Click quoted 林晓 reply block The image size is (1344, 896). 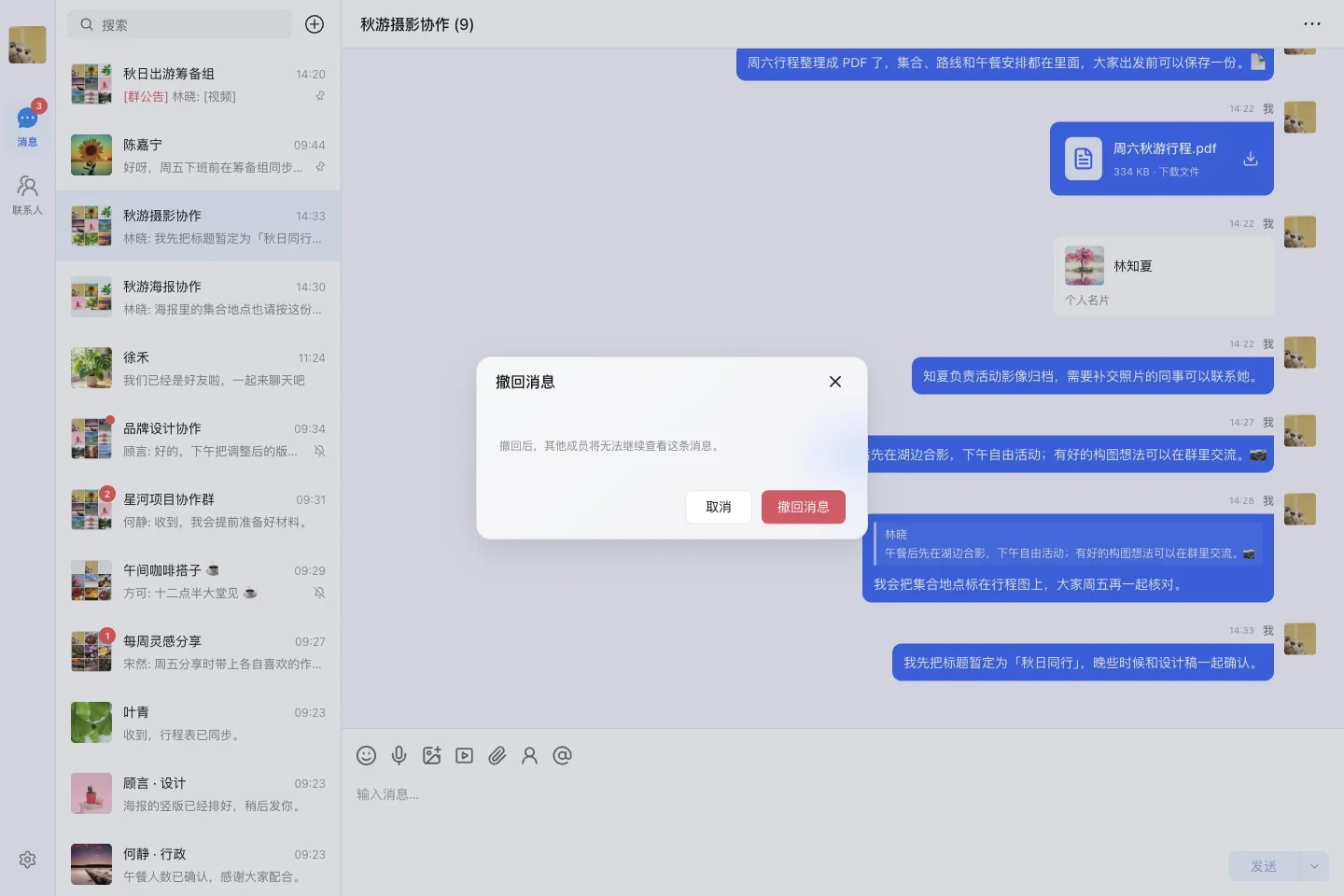coord(1069,544)
